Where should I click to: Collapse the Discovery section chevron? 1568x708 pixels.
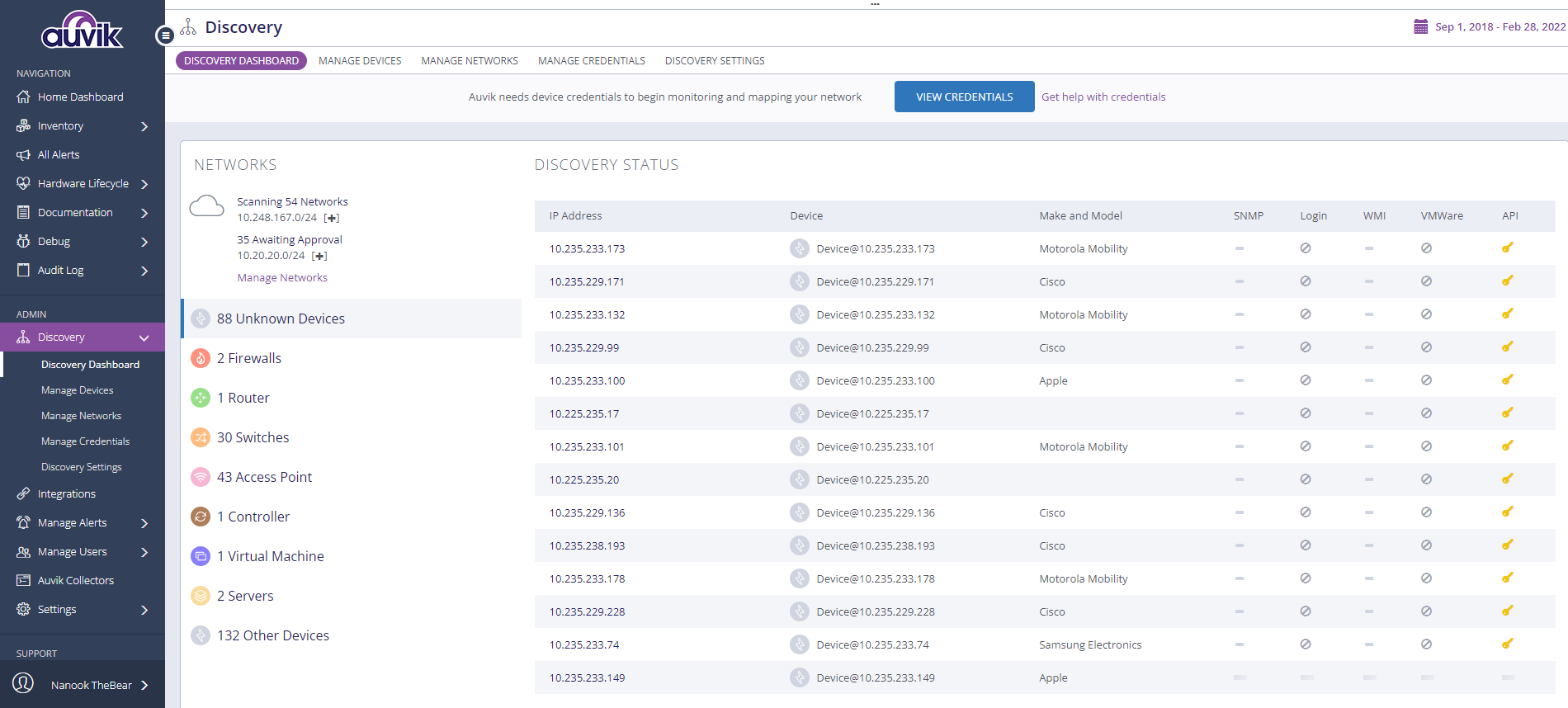(x=144, y=337)
